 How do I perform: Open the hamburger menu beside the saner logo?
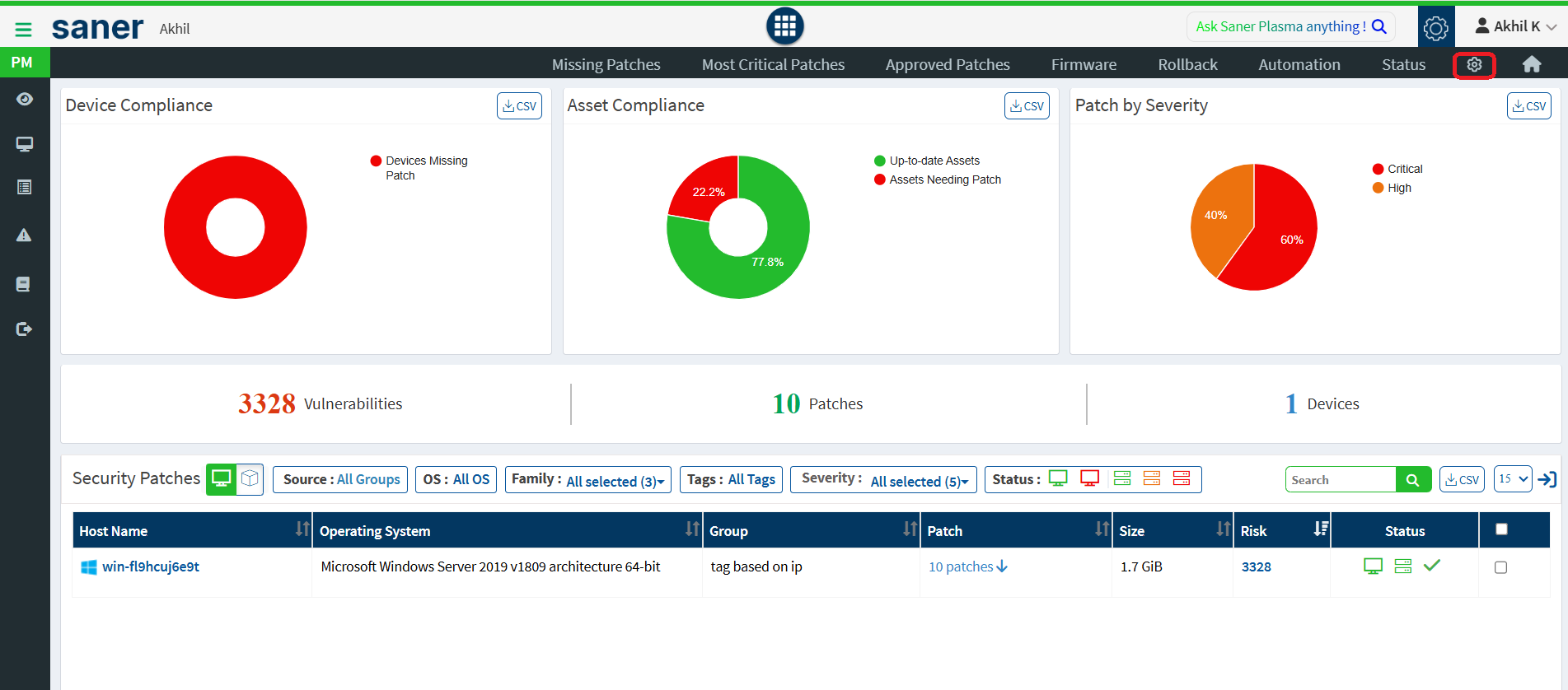tap(23, 30)
